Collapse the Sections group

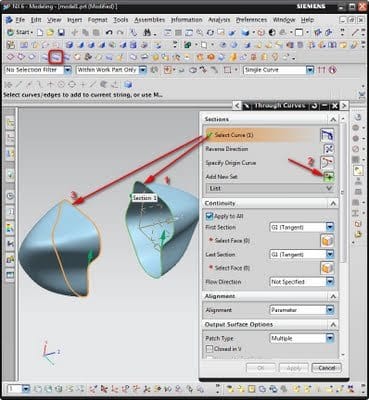333,119
